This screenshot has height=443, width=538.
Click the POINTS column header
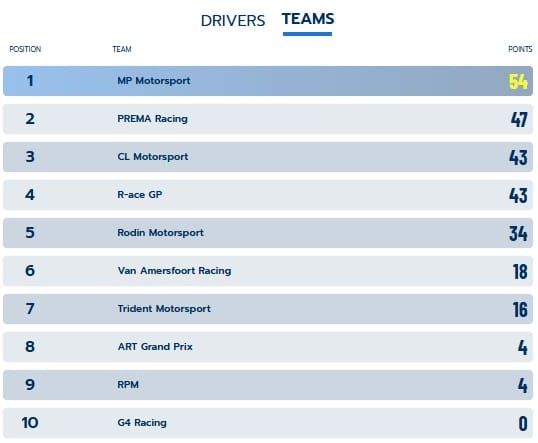(520, 49)
